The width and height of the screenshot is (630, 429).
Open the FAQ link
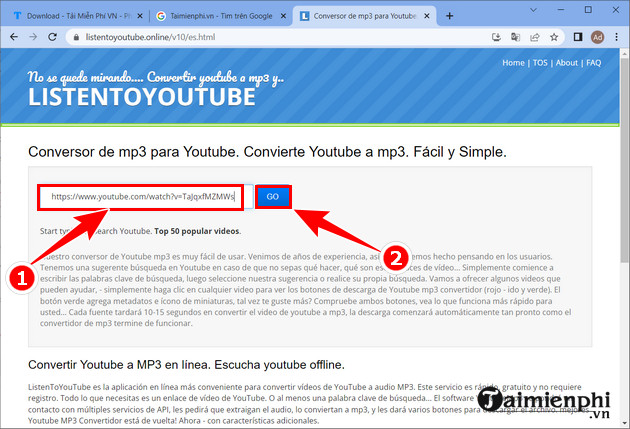593,63
